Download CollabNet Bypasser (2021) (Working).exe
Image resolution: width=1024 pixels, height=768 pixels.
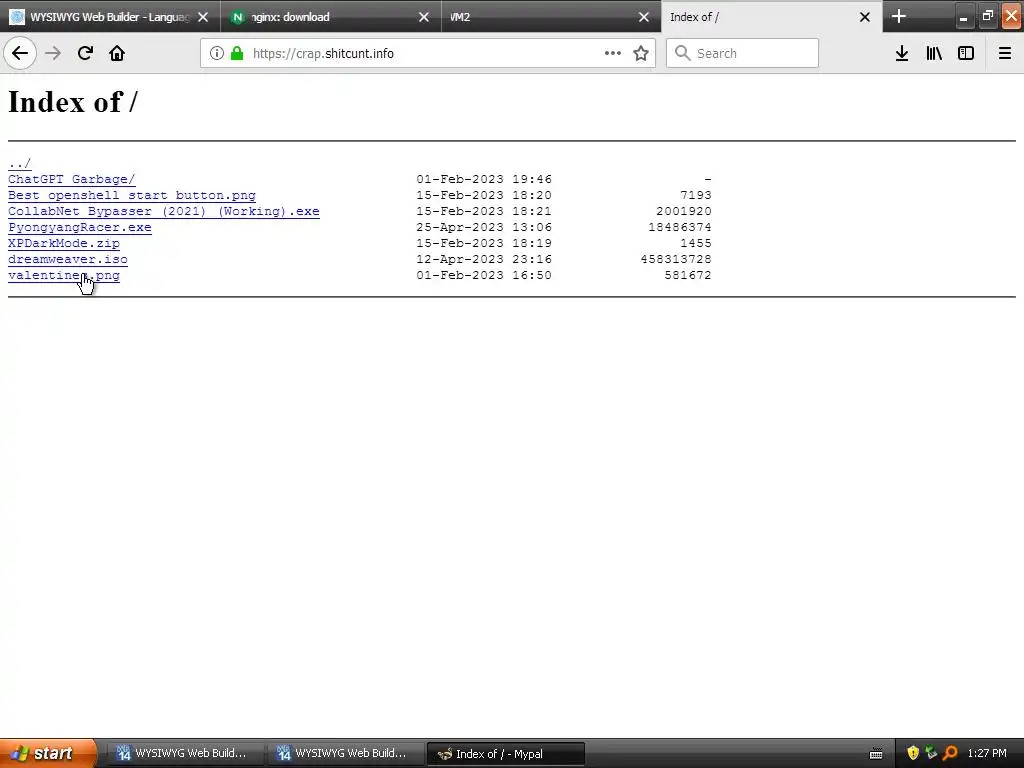(164, 211)
